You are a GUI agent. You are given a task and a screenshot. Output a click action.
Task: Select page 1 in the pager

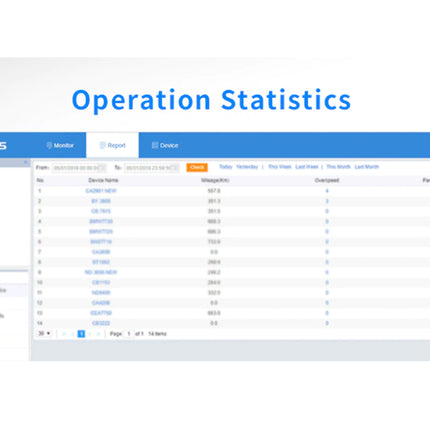(81, 334)
